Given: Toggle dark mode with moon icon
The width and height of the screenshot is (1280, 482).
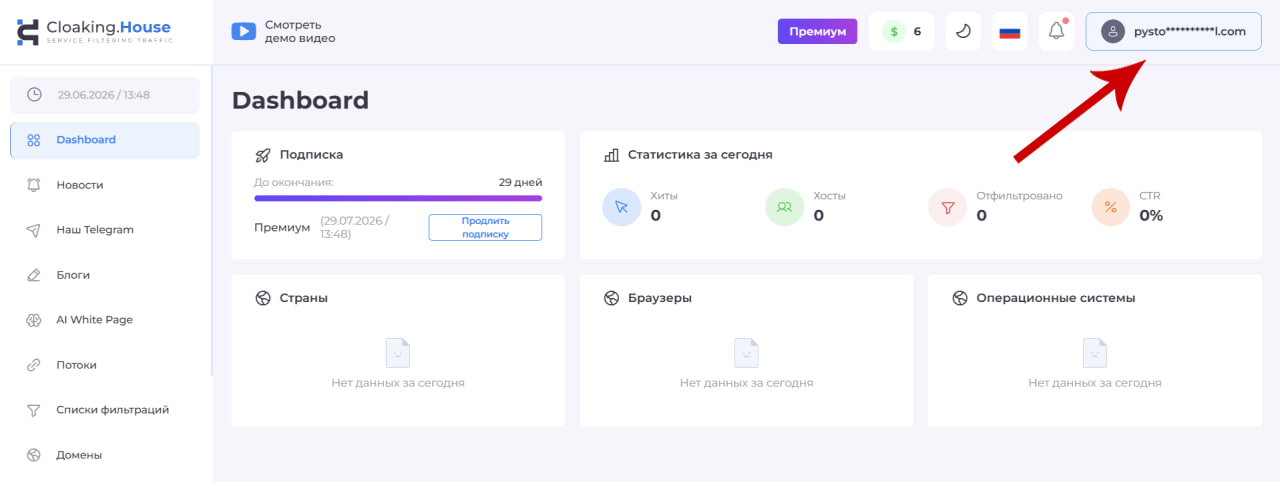Looking at the screenshot, I should (963, 31).
